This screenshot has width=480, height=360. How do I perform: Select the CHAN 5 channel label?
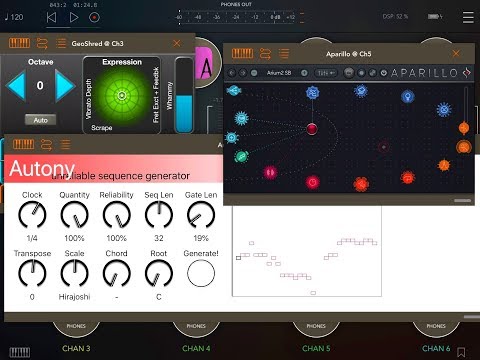316,348
